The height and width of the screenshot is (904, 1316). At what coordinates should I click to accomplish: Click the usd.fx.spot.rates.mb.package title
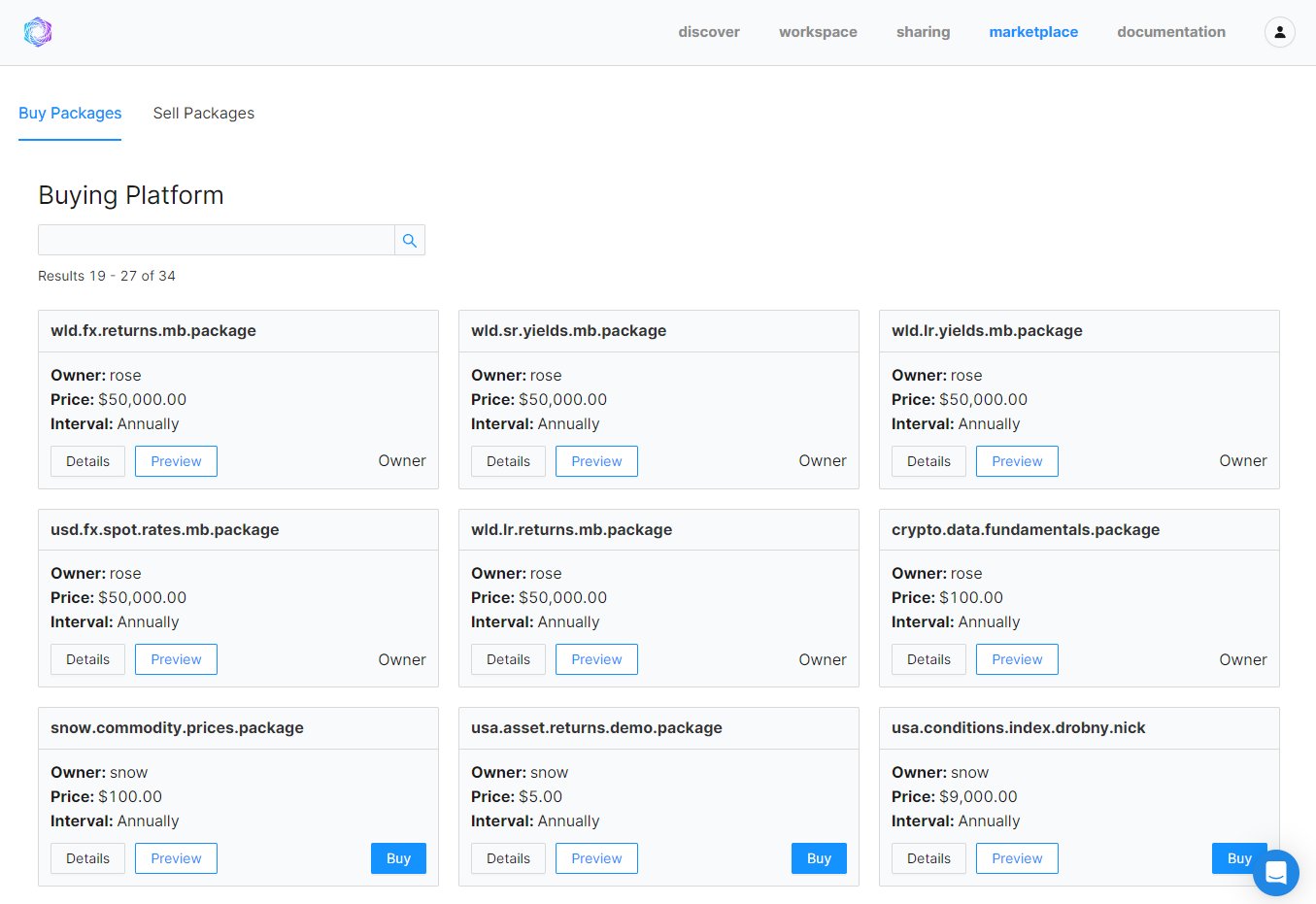(x=165, y=530)
